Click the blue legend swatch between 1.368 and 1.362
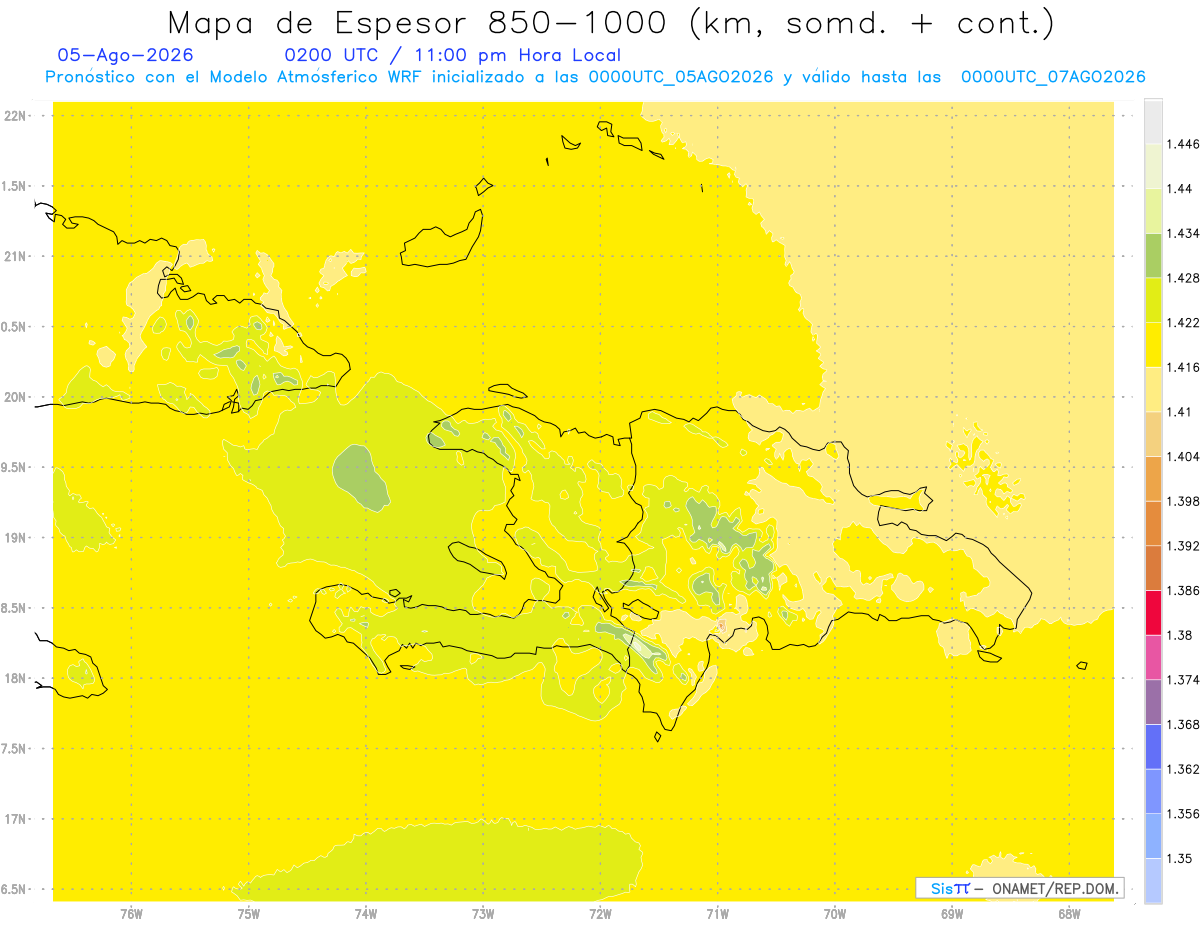This screenshot has width=1200, height=927. (x=1153, y=746)
